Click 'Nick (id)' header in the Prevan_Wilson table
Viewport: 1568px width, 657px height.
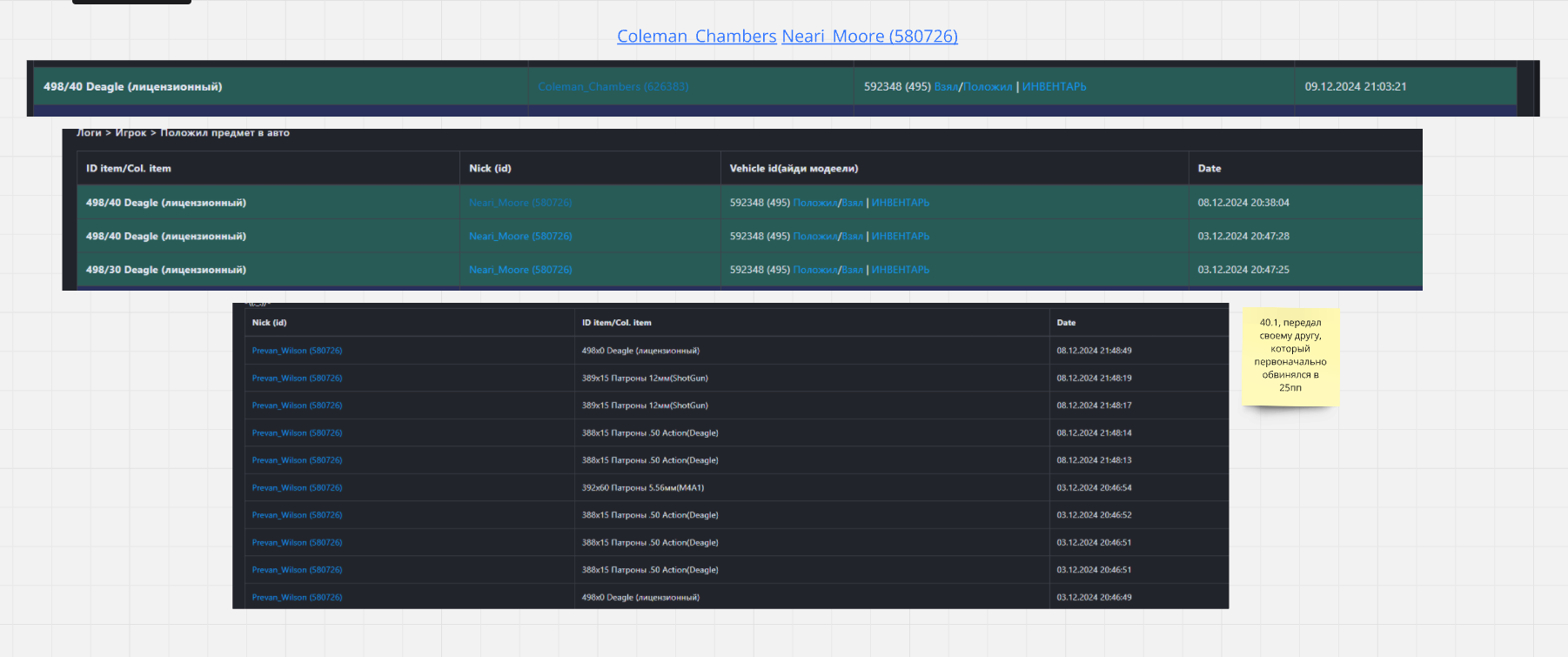pyautogui.click(x=269, y=323)
